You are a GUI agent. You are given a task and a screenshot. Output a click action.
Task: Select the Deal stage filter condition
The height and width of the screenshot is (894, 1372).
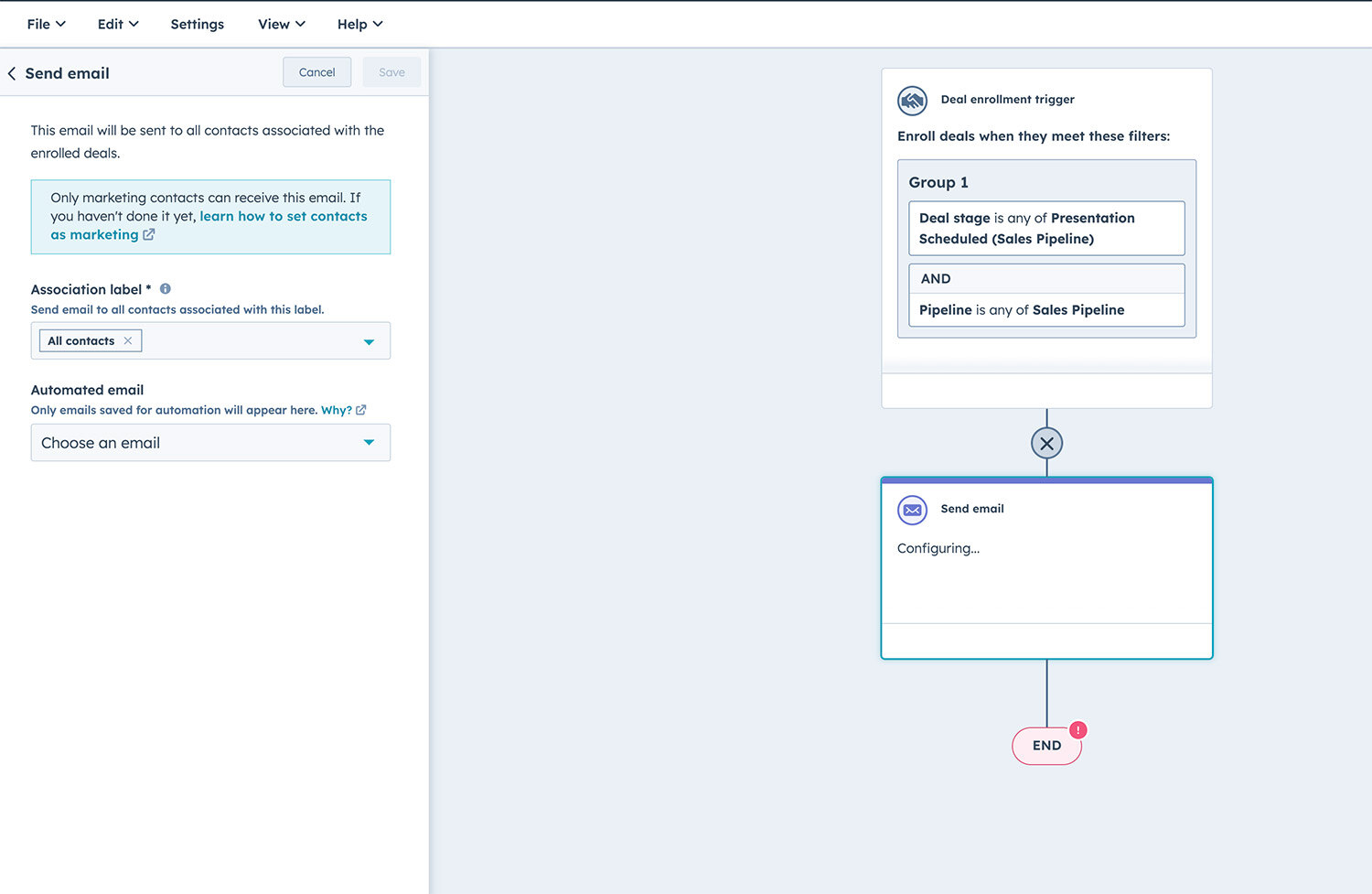(1046, 229)
